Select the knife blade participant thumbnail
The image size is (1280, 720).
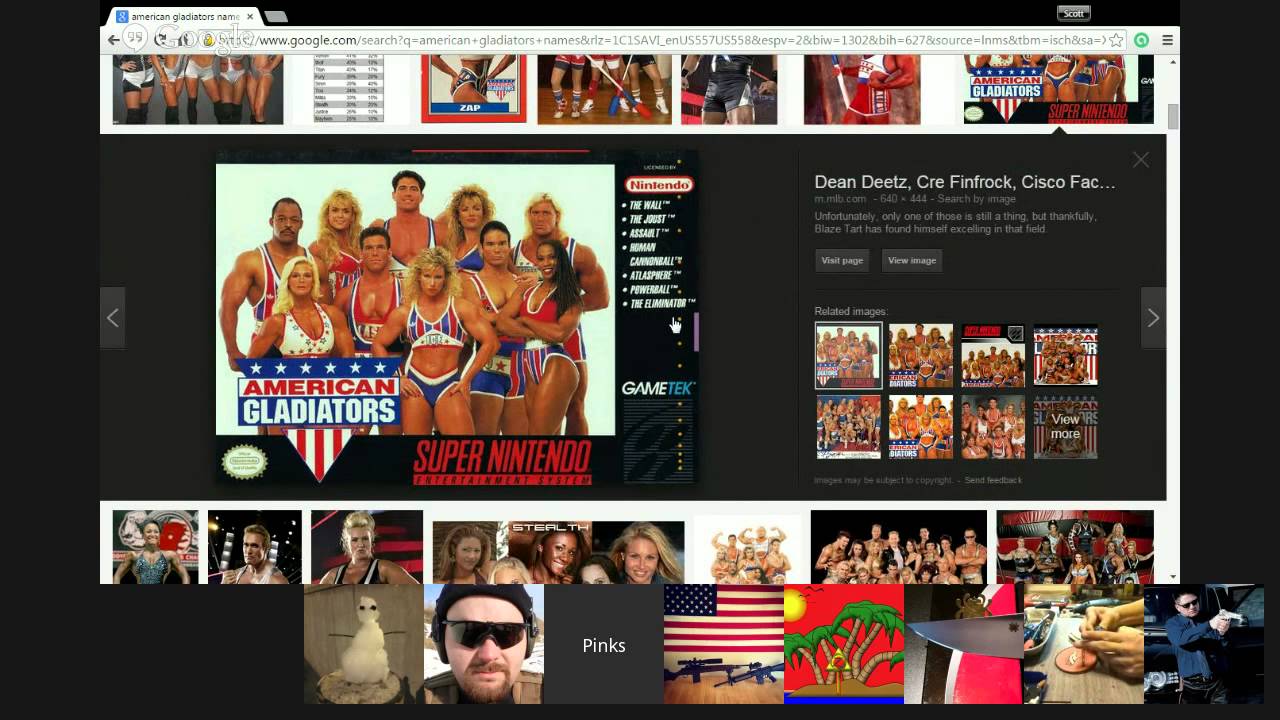coord(964,644)
